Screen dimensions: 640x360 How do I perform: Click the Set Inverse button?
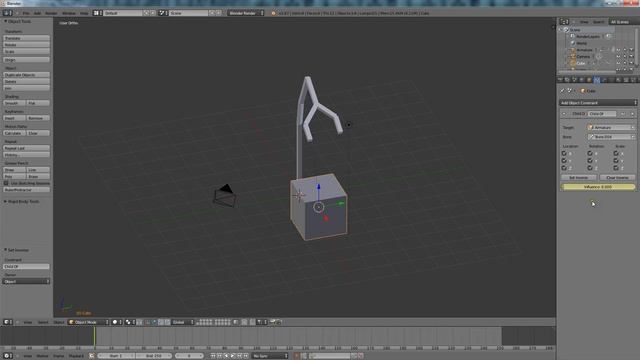pyautogui.click(x=579, y=178)
